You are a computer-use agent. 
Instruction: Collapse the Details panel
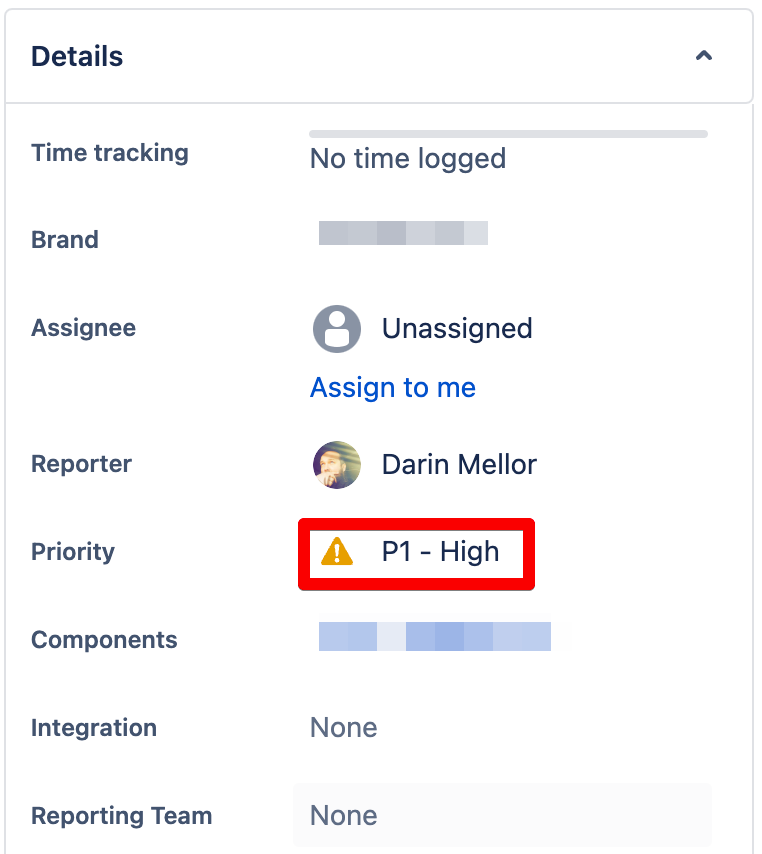[x=704, y=57]
